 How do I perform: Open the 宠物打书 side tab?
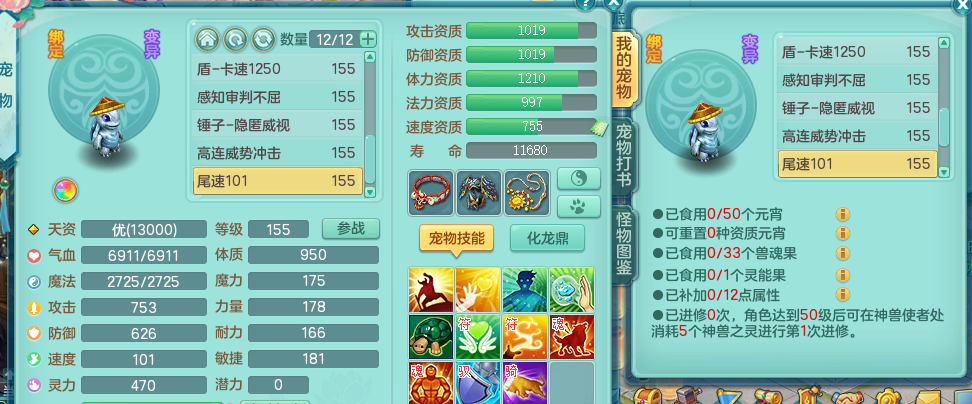(622, 157)
